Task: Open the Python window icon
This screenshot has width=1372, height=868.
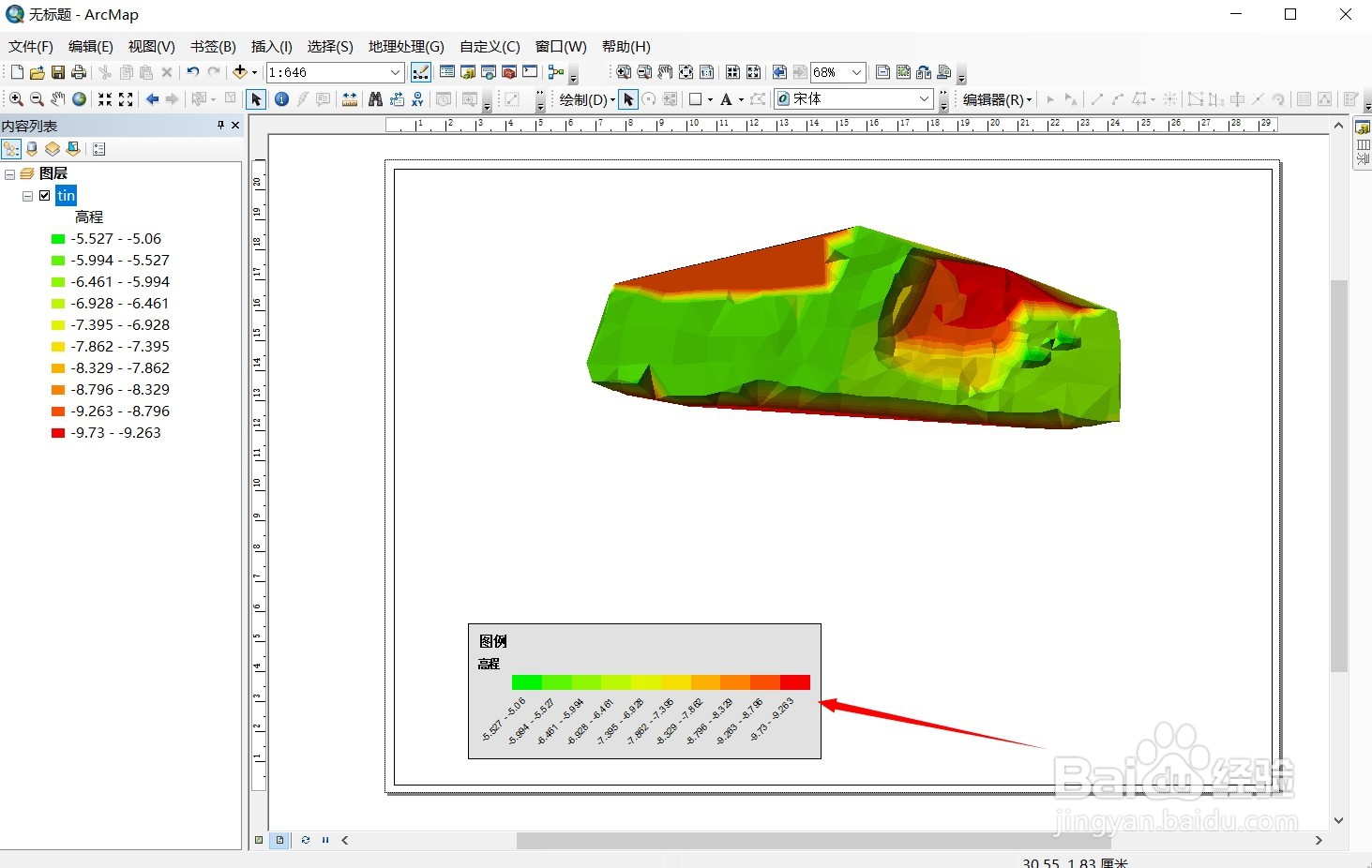Action: 530,72
